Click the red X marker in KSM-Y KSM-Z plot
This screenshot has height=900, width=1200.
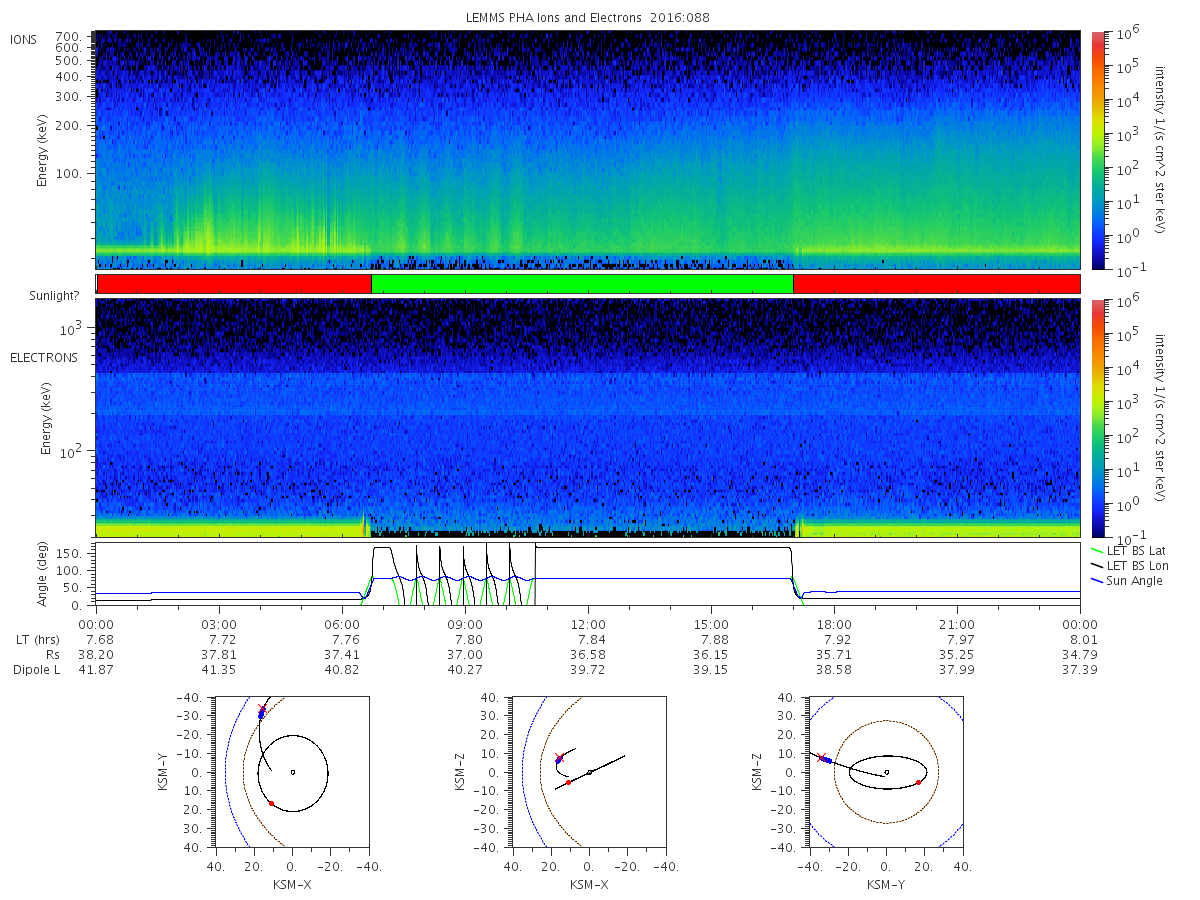pos(821,757)
